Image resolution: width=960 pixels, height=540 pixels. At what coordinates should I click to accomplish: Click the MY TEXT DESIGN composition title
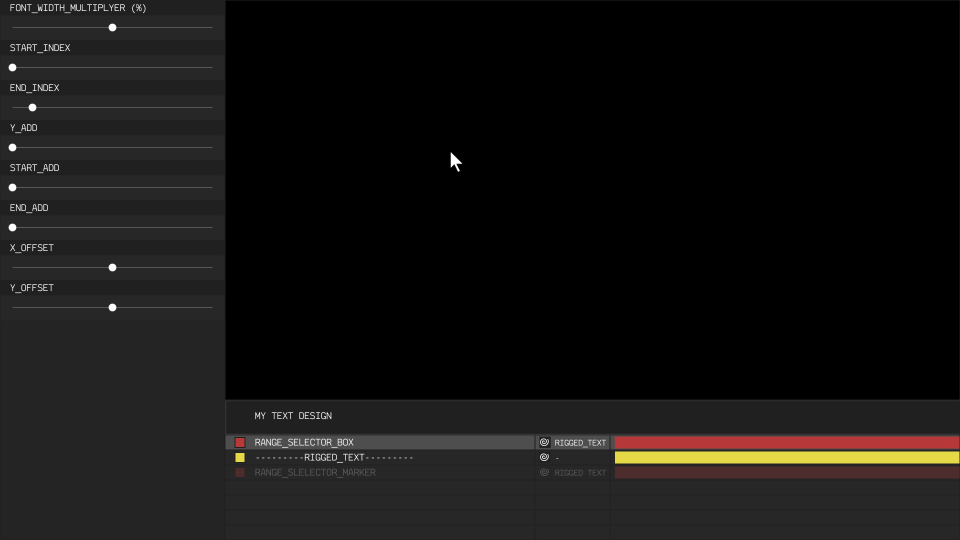[293, 416]
